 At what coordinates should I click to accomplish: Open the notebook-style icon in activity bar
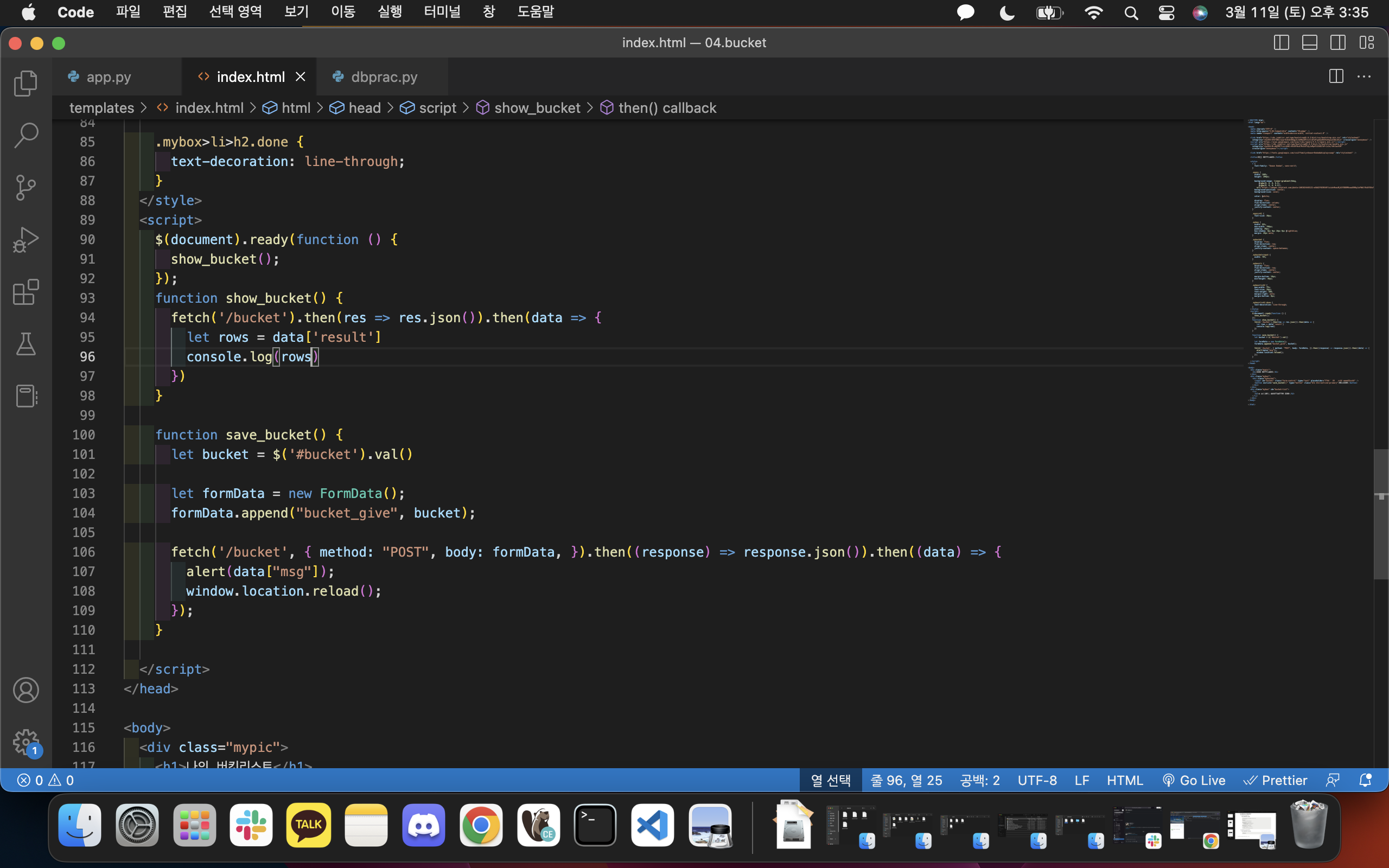(26, 396)
